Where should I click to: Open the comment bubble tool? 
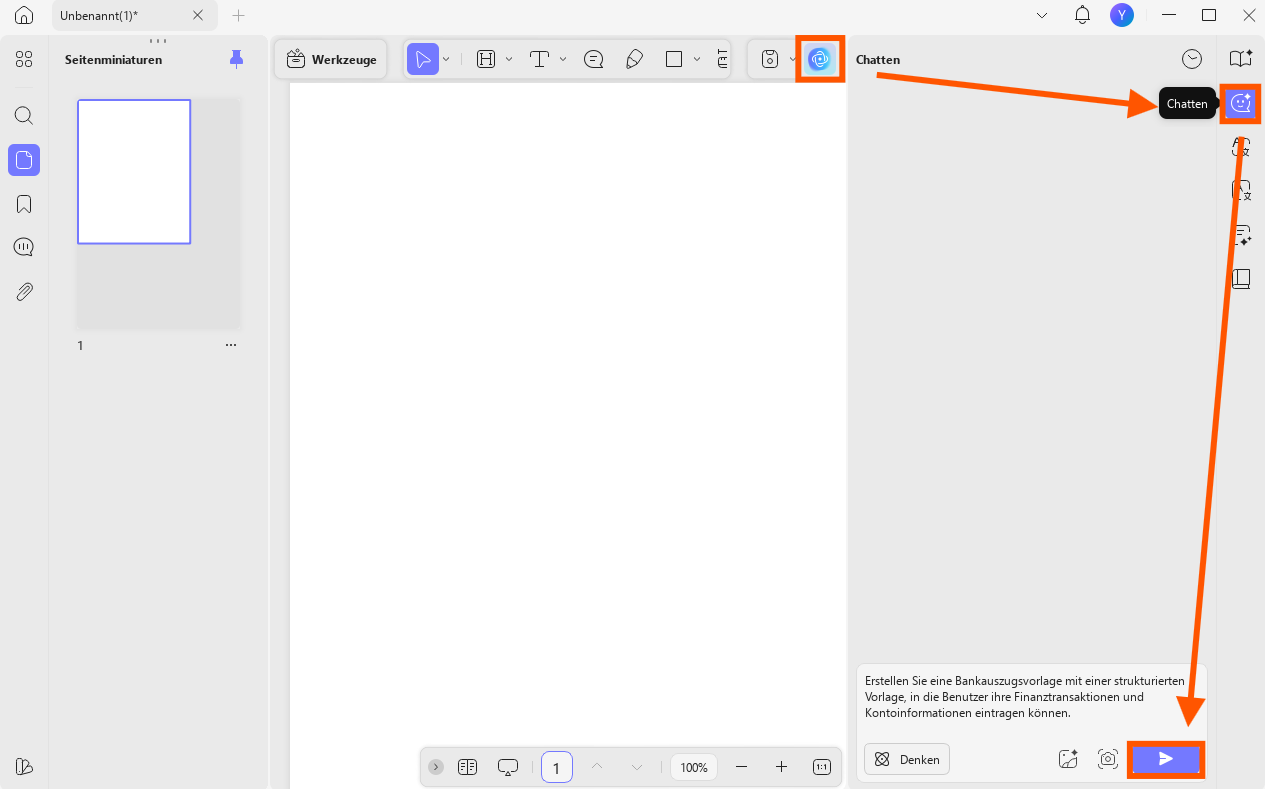coord(594,59)
